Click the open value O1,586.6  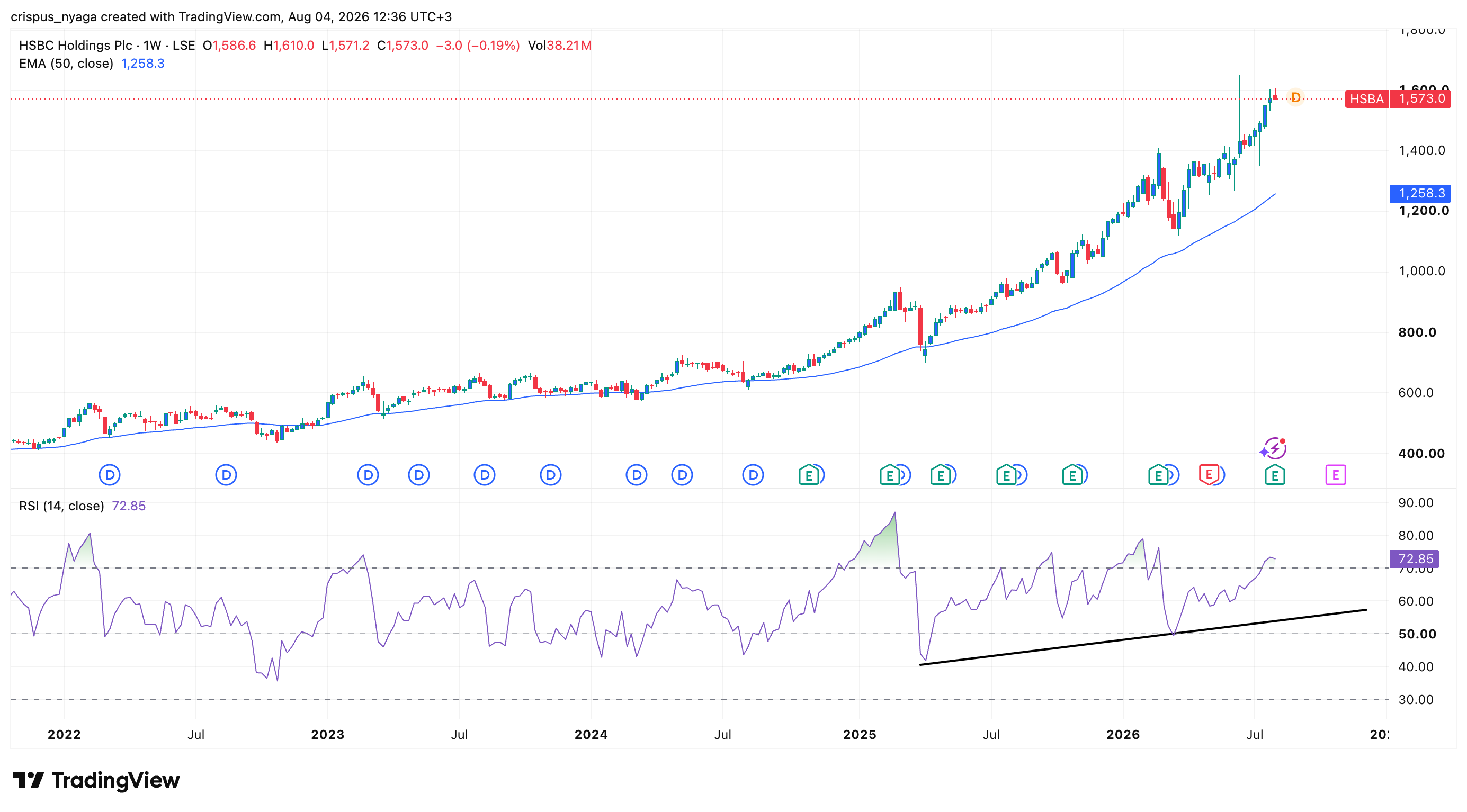(229, 46)
